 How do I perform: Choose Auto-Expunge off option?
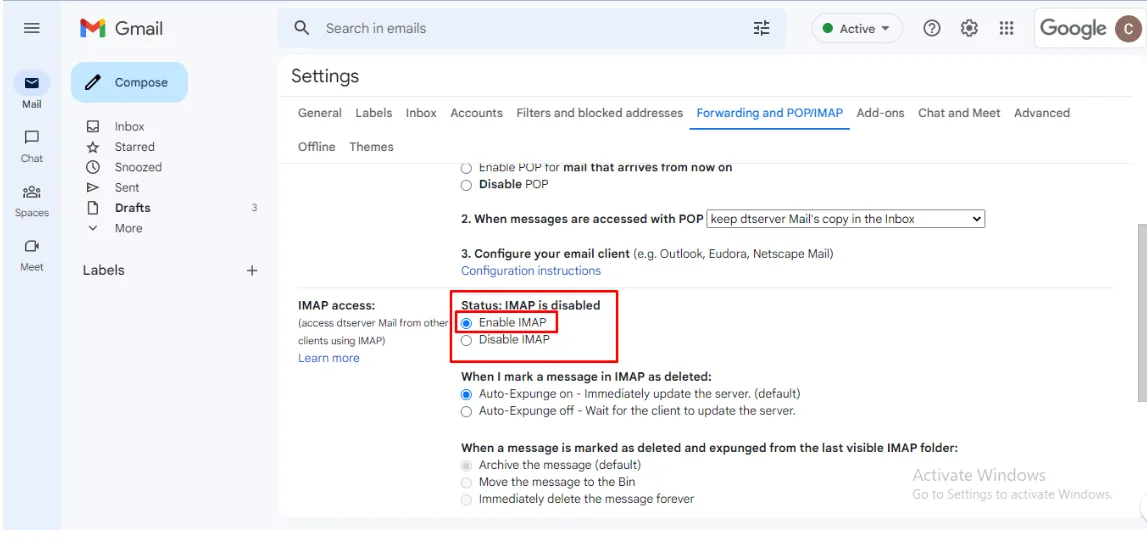pyautogui.click(x=467, y=411)
